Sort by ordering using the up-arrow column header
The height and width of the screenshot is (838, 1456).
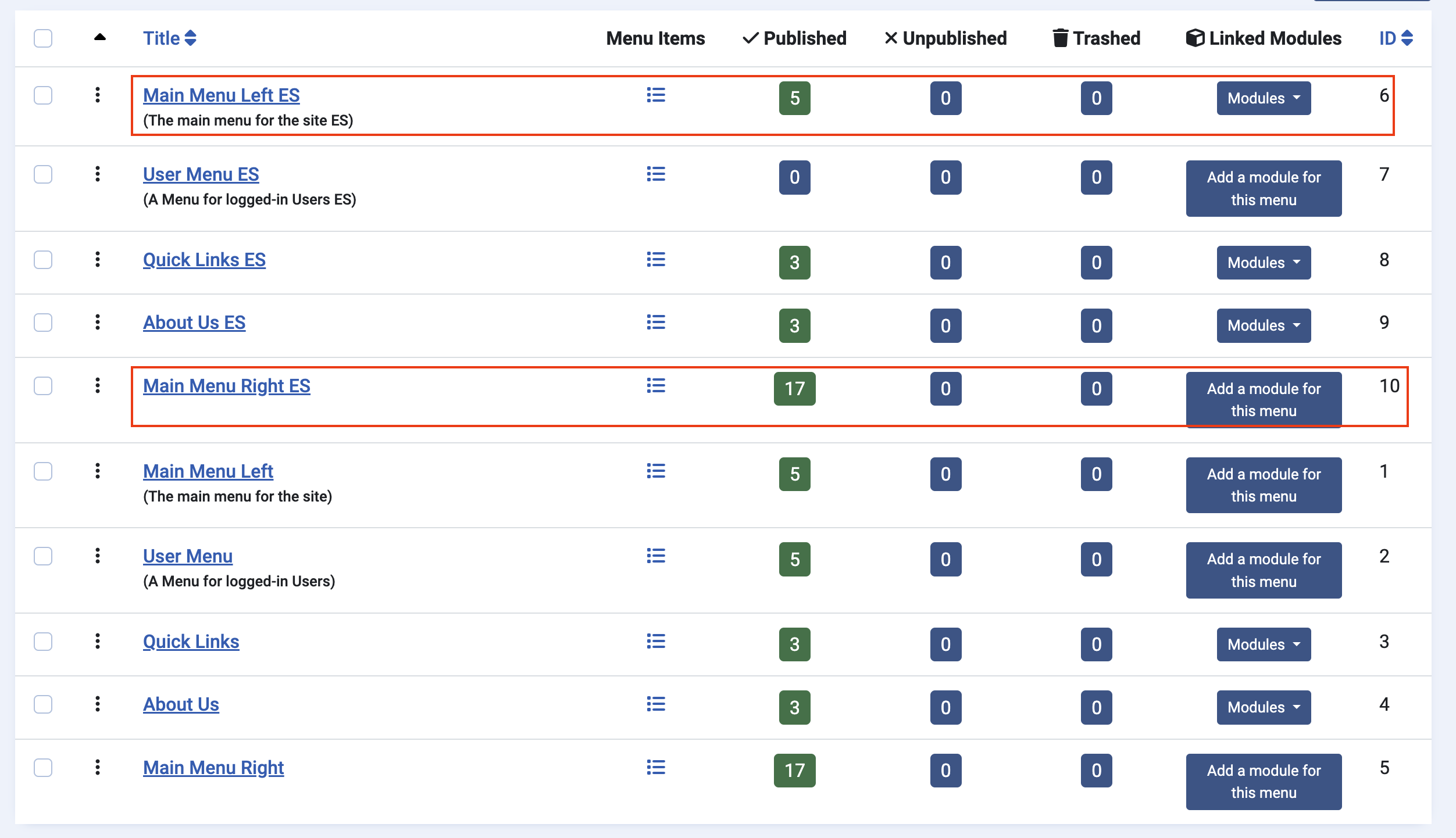click(x=100, y=38)
